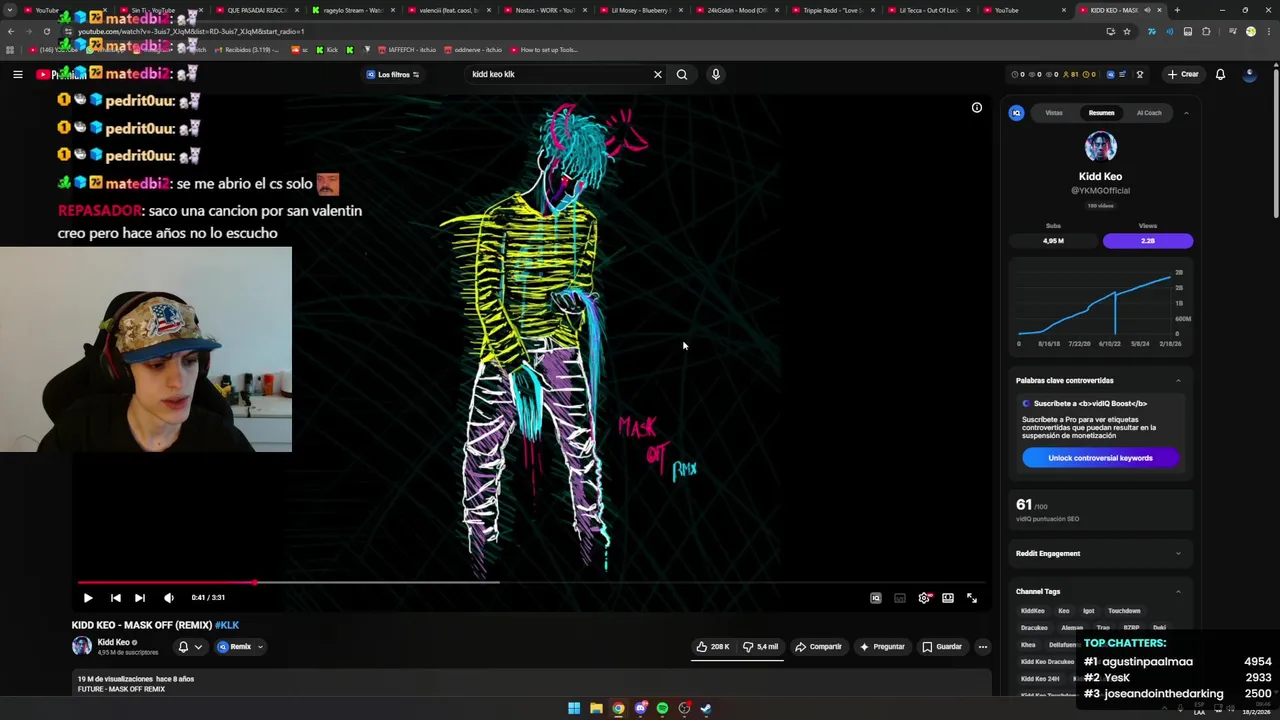Open YouTube notifications bell
Screen dimensions: 1280x720
(1220, 74)
